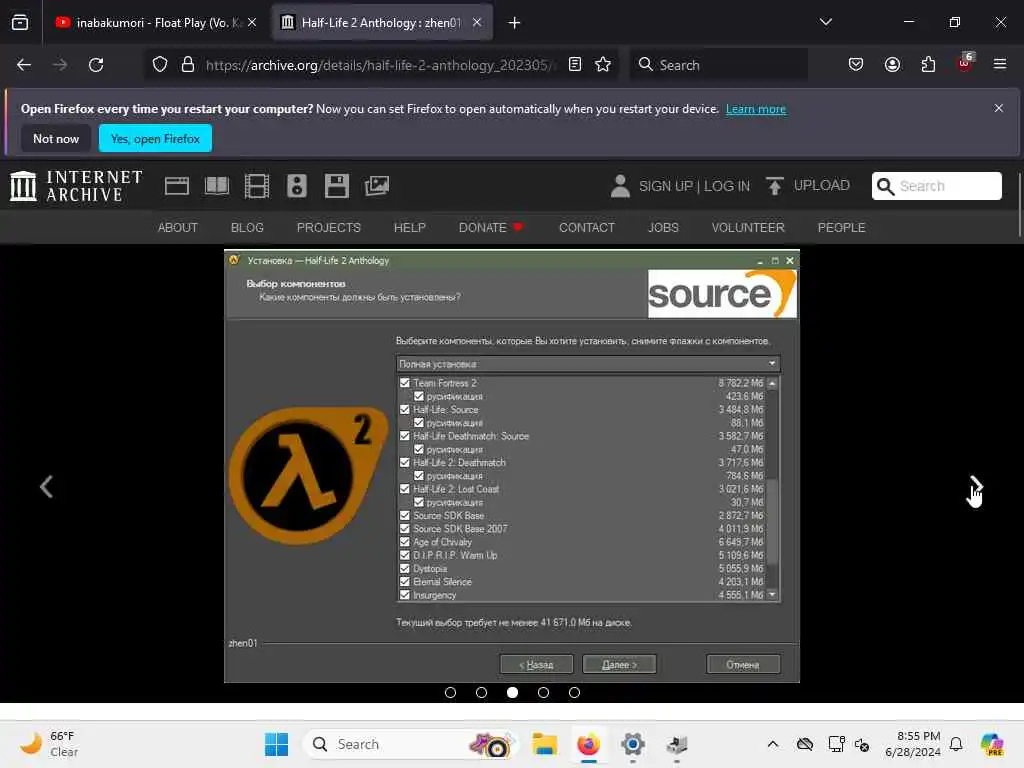The width and height of the screenshot is (1024, 768).
Task: Click the UPLOAD link text
Action: point(822,185)
